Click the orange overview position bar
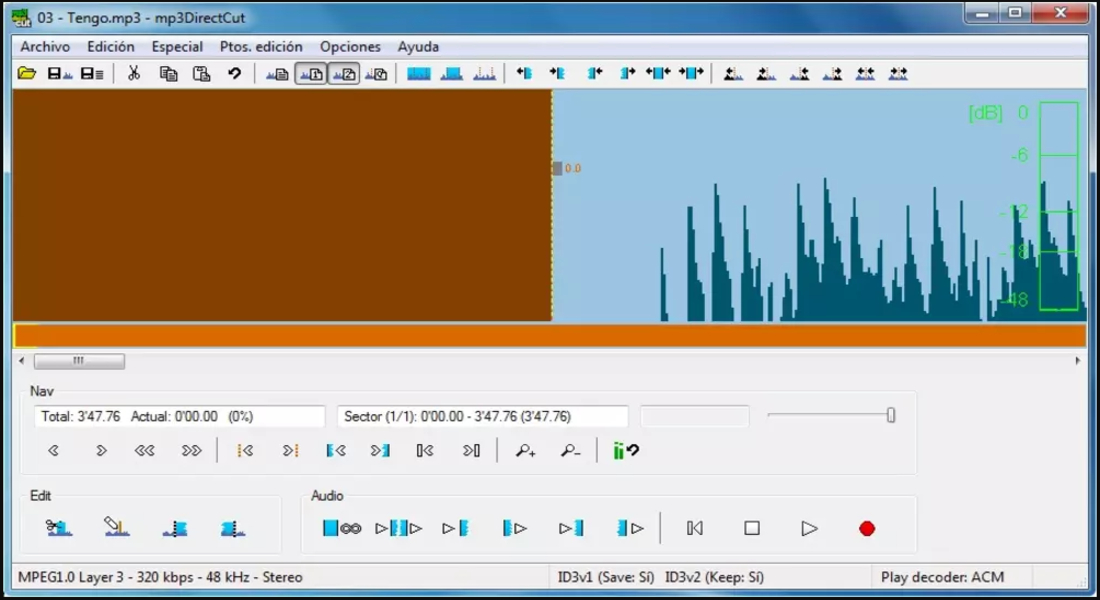Image resolution: width=1100 pixels, height=600 pixels. click(550, 335)
